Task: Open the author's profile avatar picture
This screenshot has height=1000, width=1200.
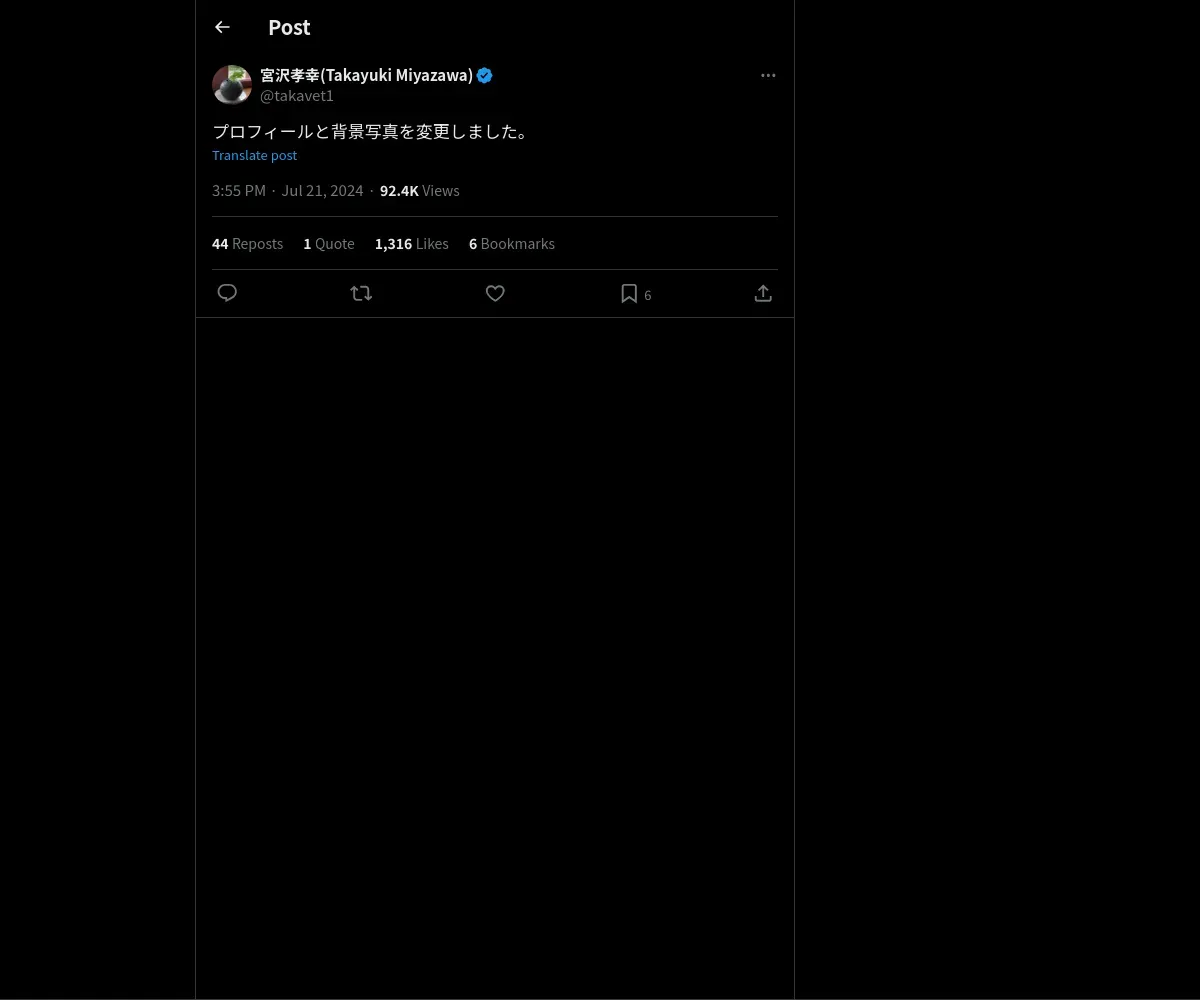Action: 232,85
